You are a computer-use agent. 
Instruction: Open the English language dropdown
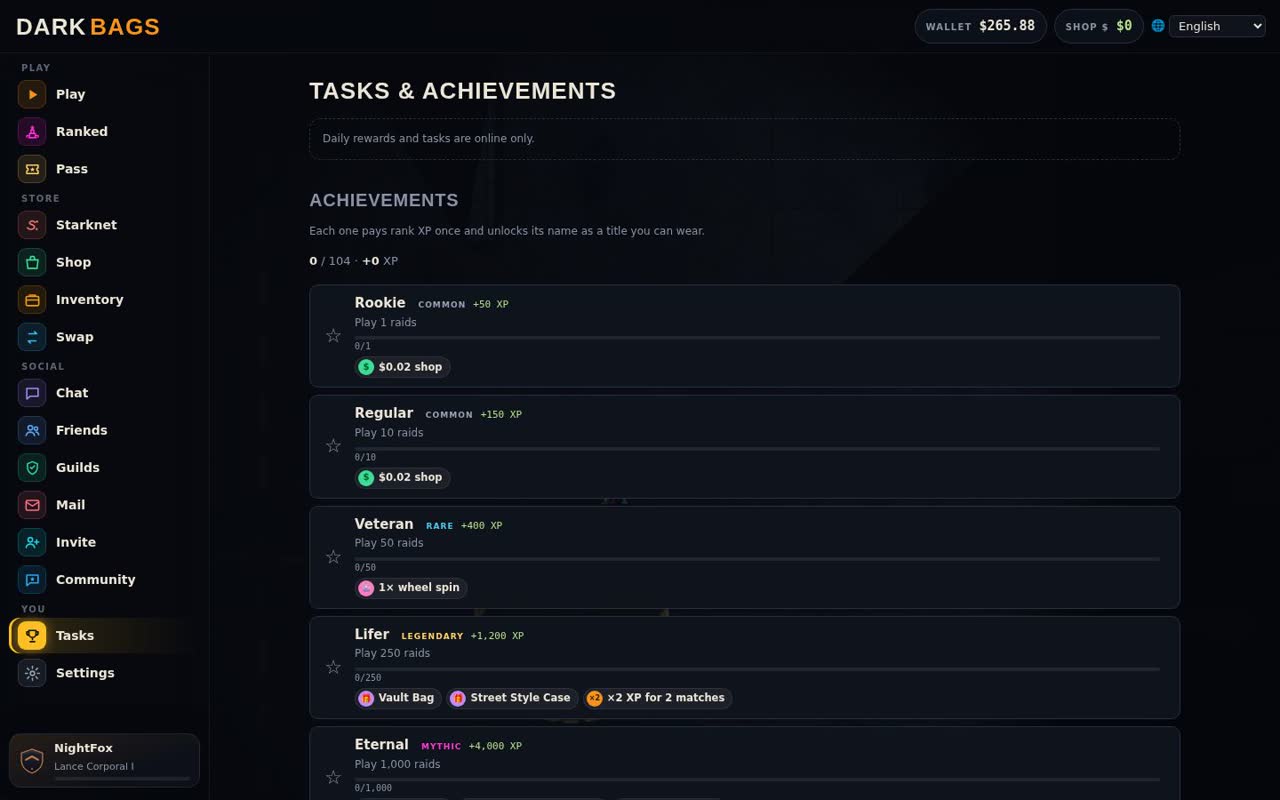tap(1217, 26)
